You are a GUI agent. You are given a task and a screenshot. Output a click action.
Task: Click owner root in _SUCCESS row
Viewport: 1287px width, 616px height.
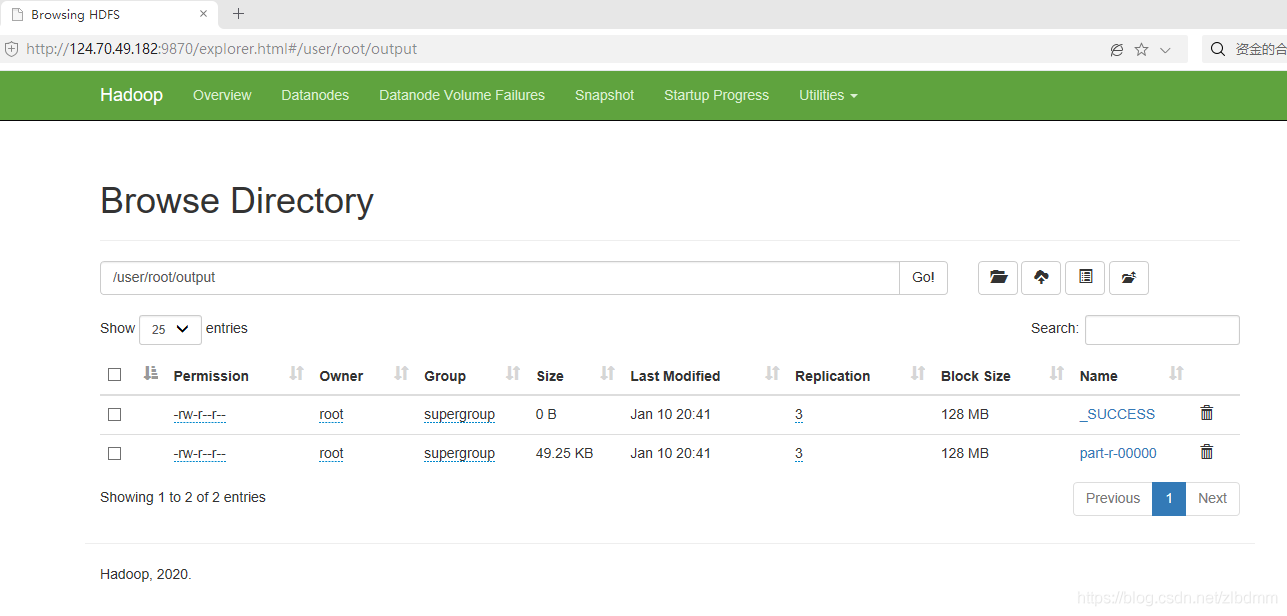[x=331, y=414]
